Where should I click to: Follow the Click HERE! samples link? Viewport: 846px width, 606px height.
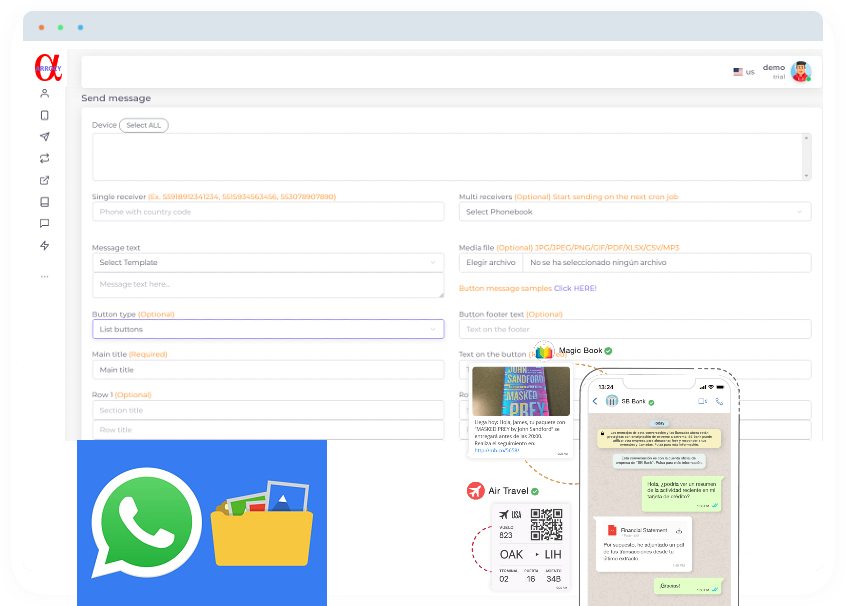click(575, 288)
